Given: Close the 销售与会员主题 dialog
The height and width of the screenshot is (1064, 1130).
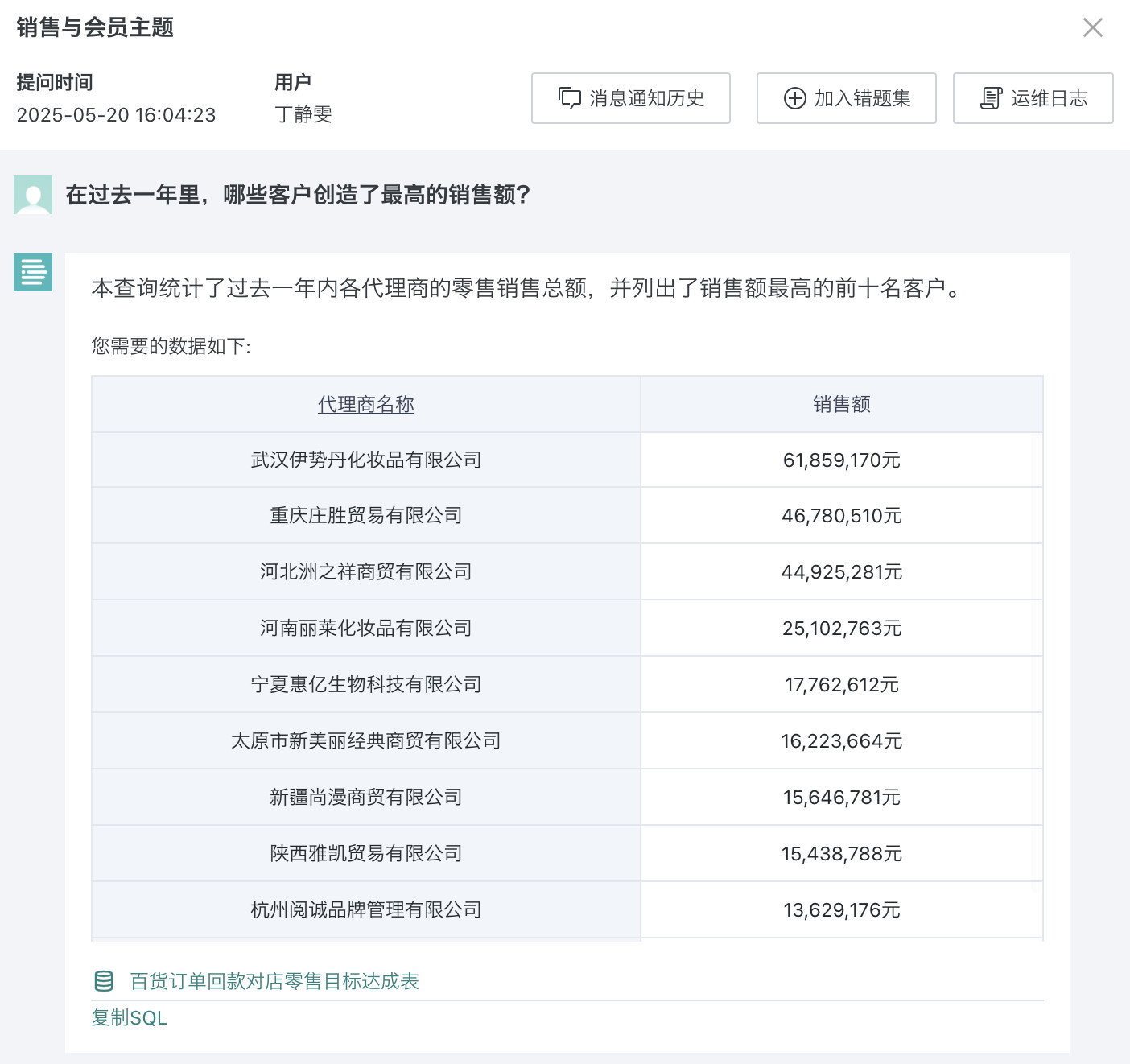Looking at the screenshot, I should pos(1092,27).
